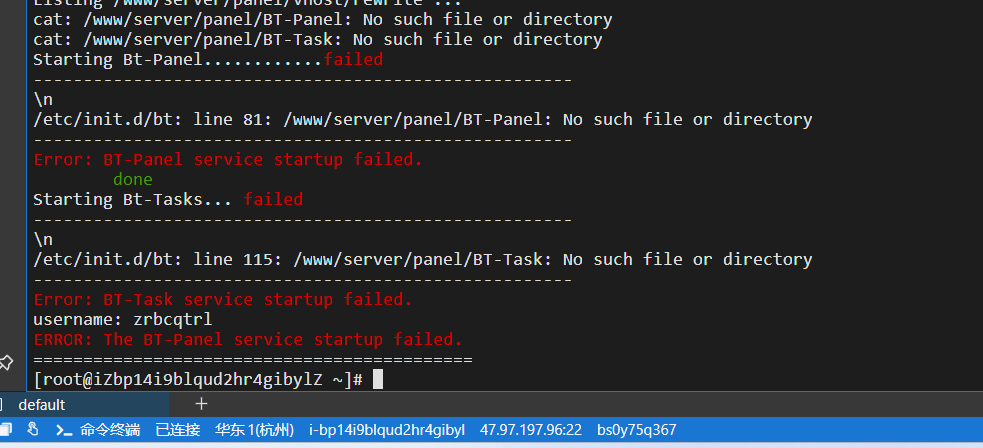Viewport: 983px width, 448px height.
Task: Click the line 115 BT-Task error message
Action: tap(423, 259)
